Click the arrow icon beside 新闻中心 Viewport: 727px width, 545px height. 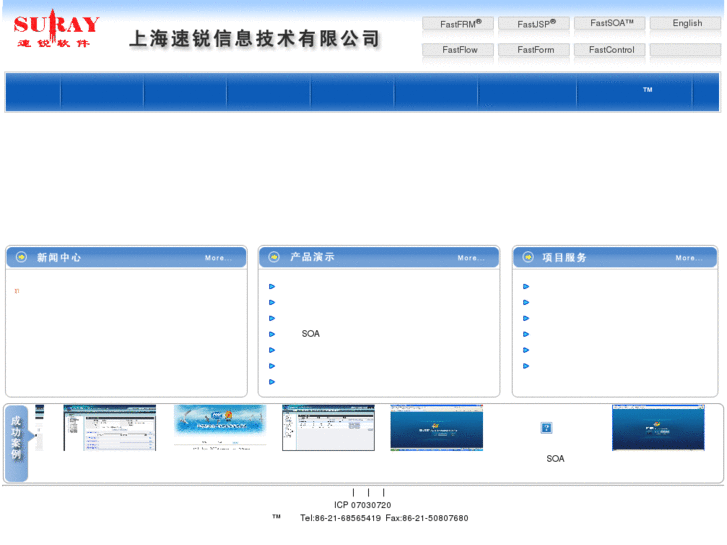[x=21, y=257]
